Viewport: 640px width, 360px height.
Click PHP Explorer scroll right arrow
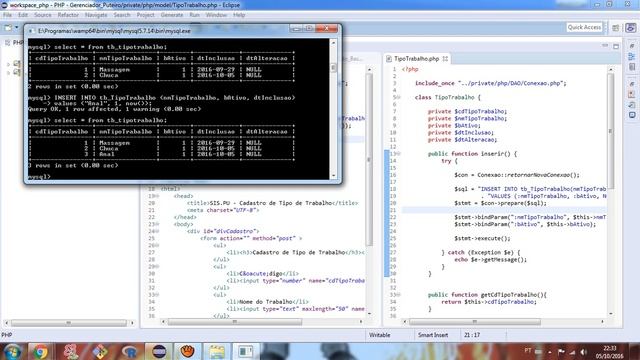click(x=132, y=323)
